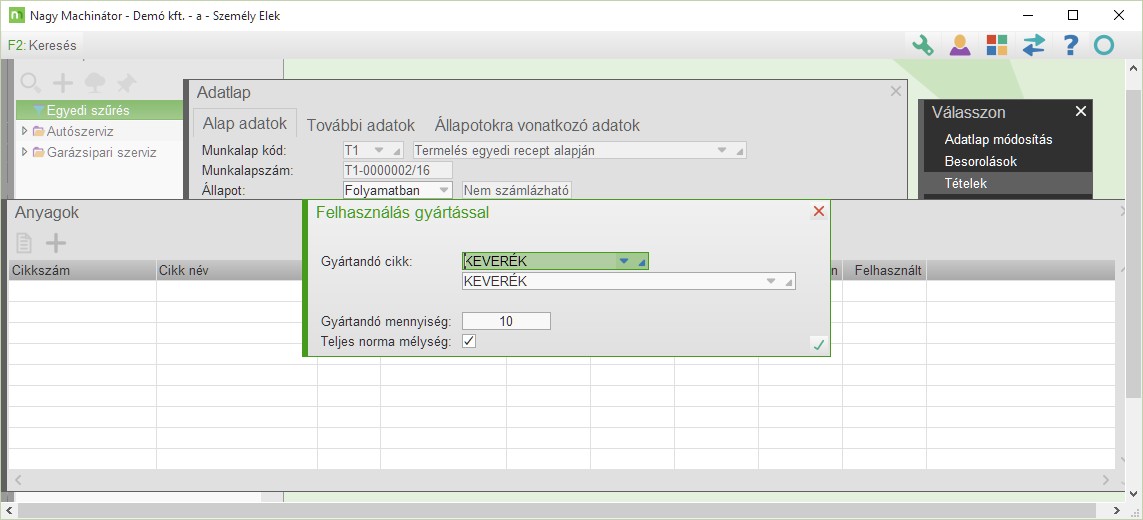
Task: Select the Garázsipari szerviz folder label
Action: click(x=101, y=153)
